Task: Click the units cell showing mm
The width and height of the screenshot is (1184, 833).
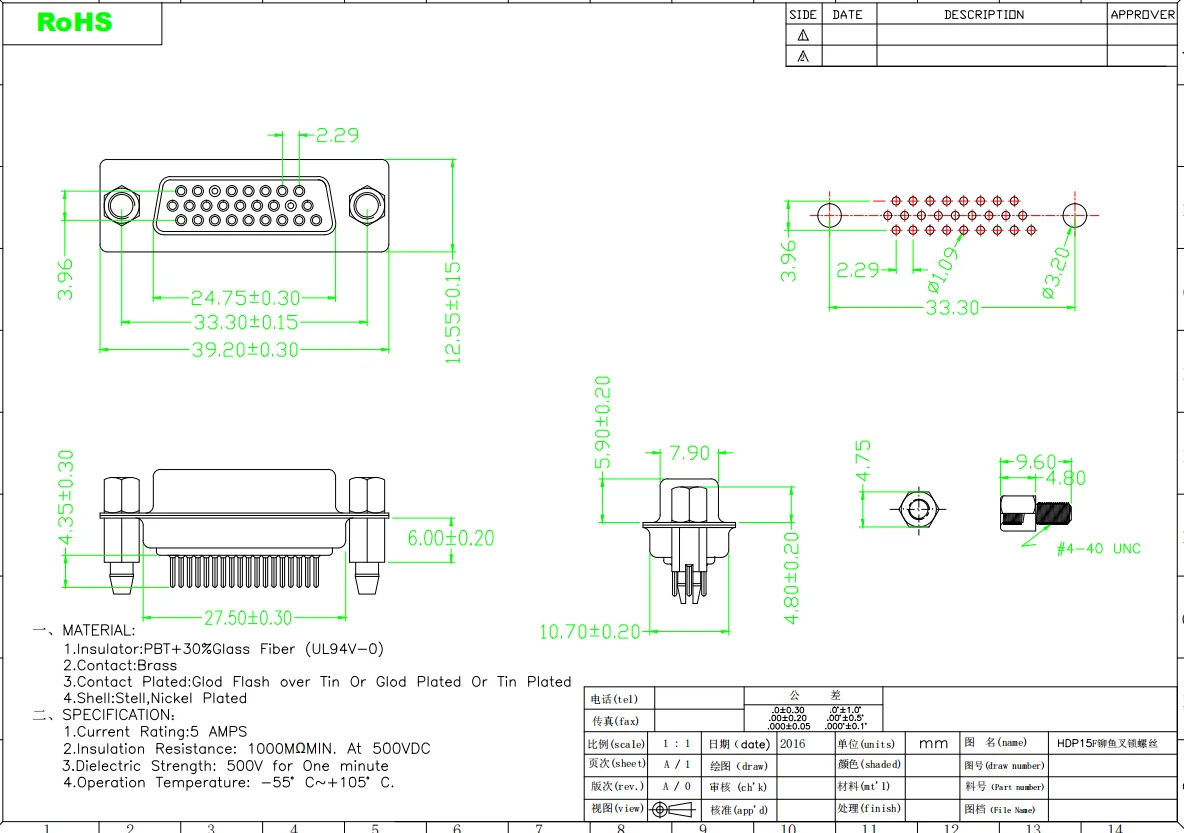Action: tap(933, 744)
